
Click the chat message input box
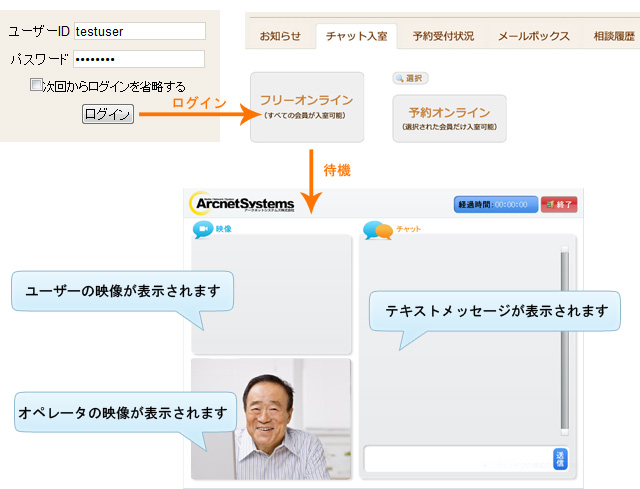(458, 459)
